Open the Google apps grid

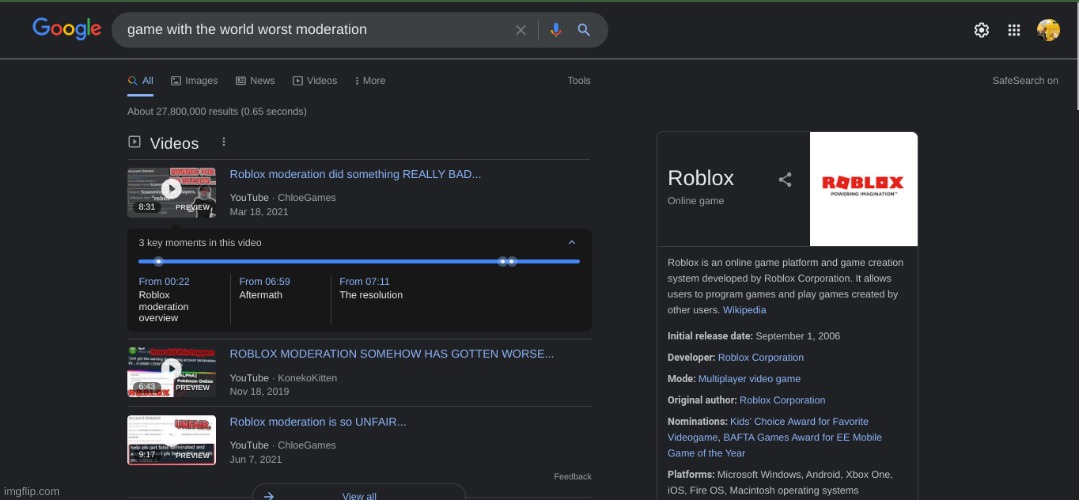(x=1014, y=30)
